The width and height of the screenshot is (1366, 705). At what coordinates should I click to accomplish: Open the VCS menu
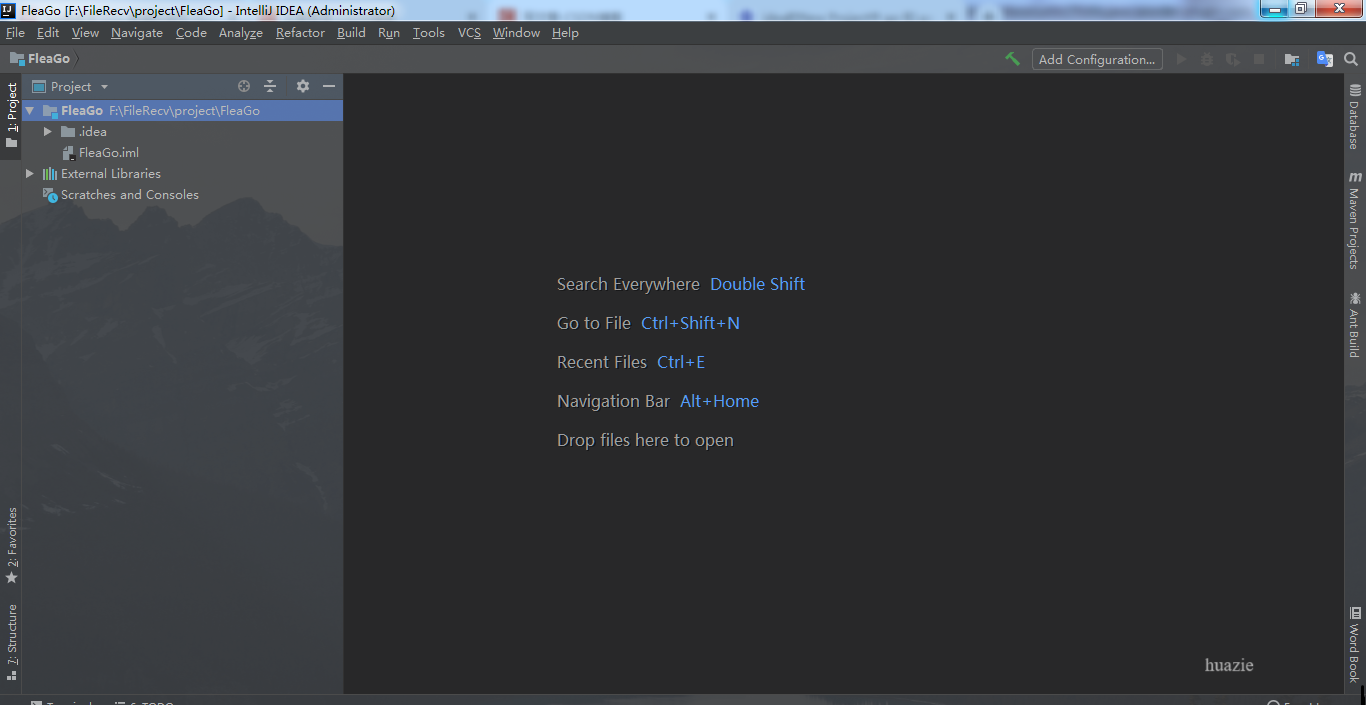[469, 33]
